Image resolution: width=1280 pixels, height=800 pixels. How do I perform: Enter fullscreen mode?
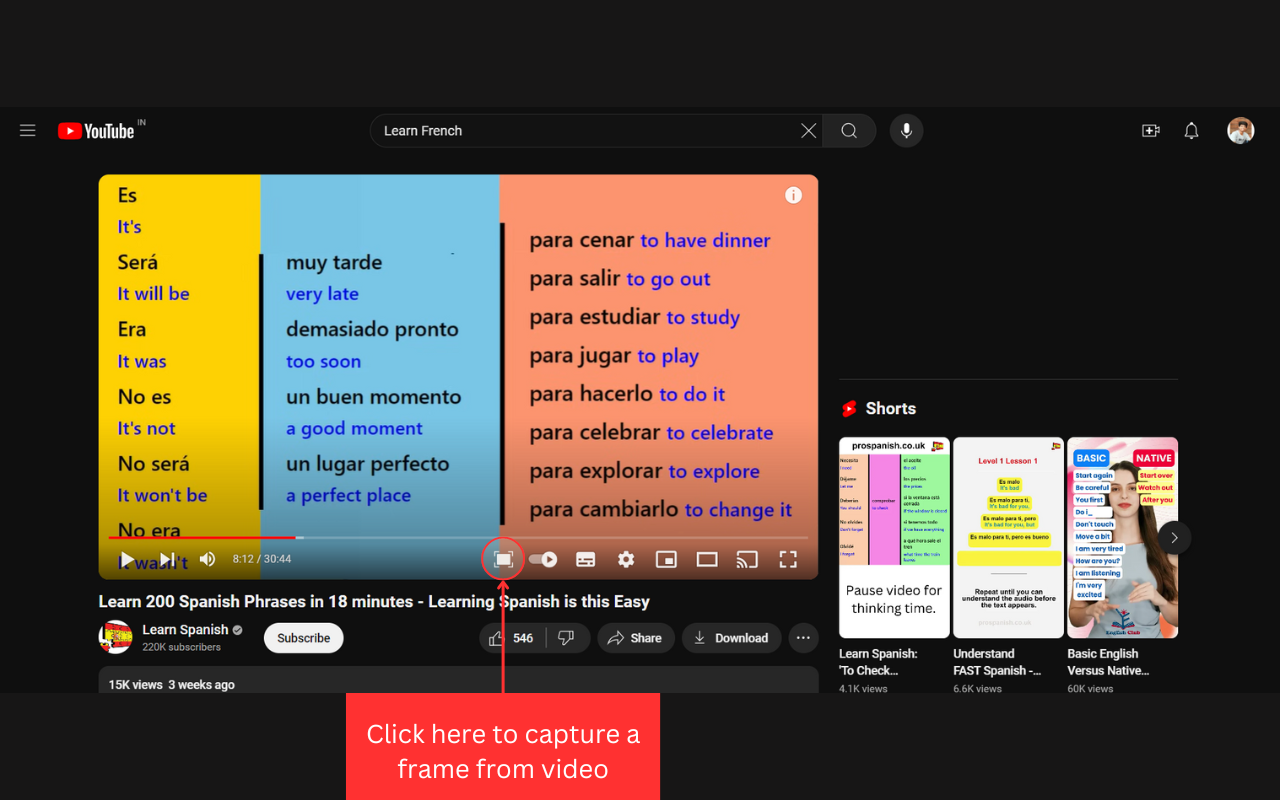coord(787,558)
